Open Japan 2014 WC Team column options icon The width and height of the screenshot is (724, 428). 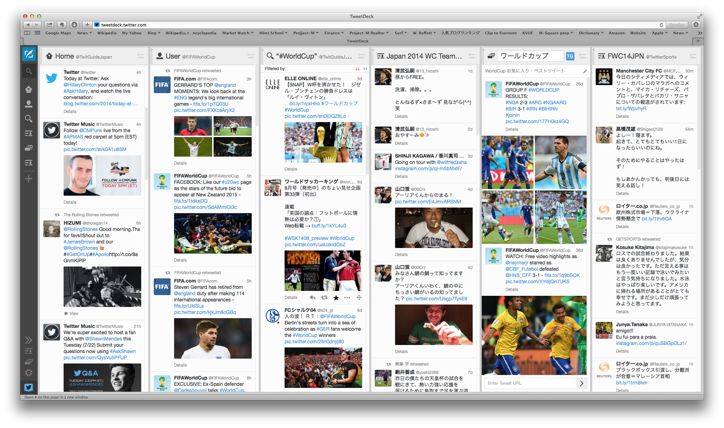point(471,56)
